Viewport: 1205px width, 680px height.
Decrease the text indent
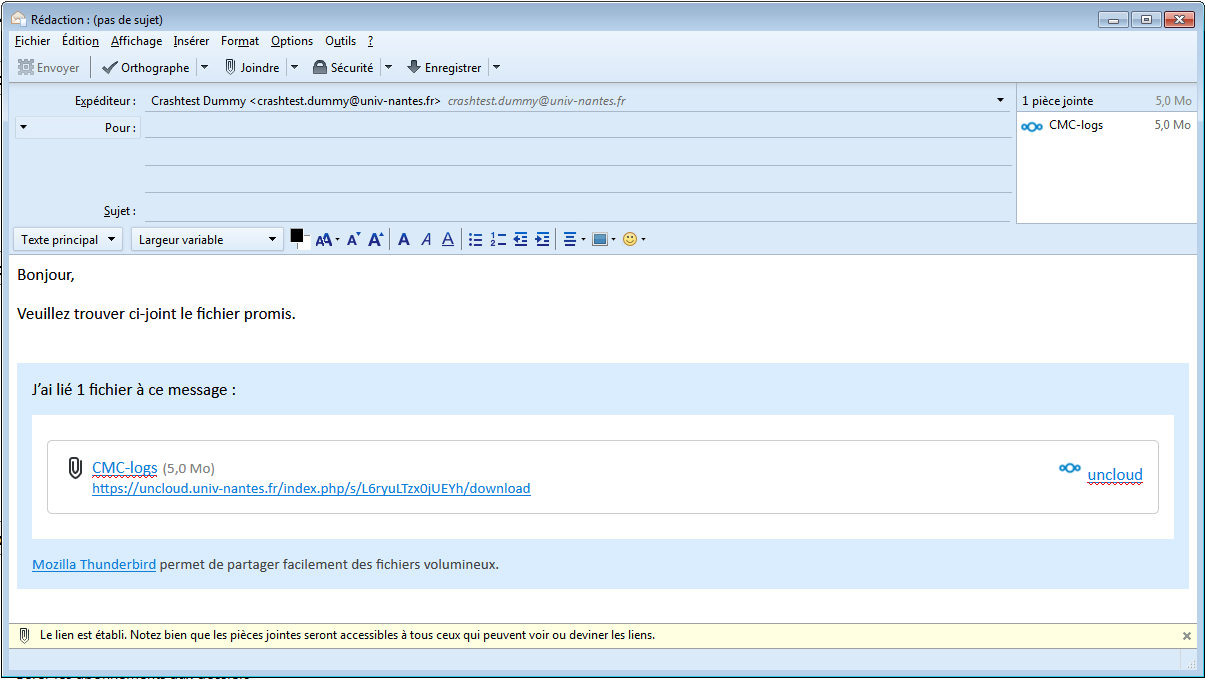(x=521, y=239)
